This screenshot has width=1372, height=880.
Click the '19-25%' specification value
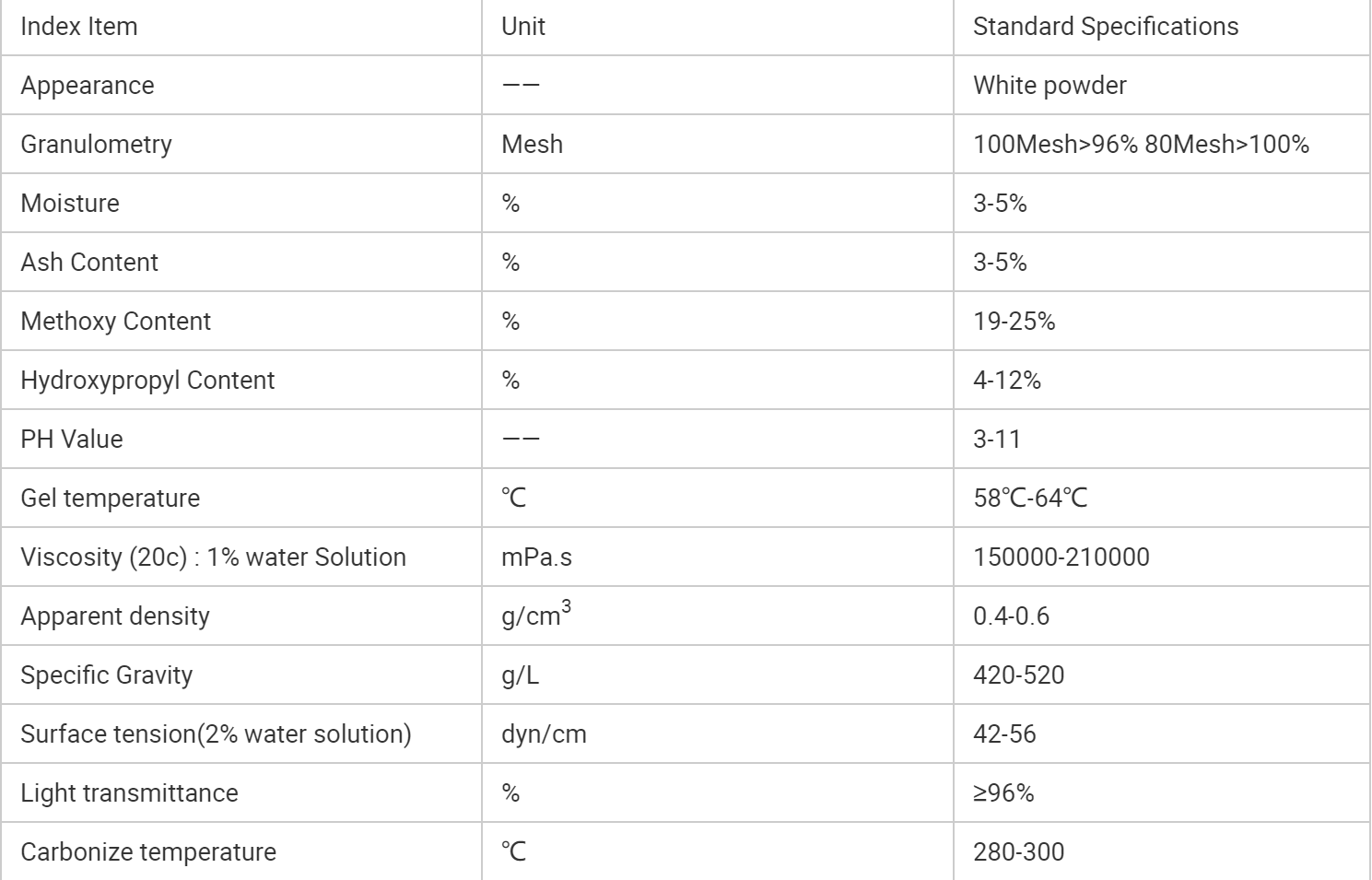point(1014,322)
